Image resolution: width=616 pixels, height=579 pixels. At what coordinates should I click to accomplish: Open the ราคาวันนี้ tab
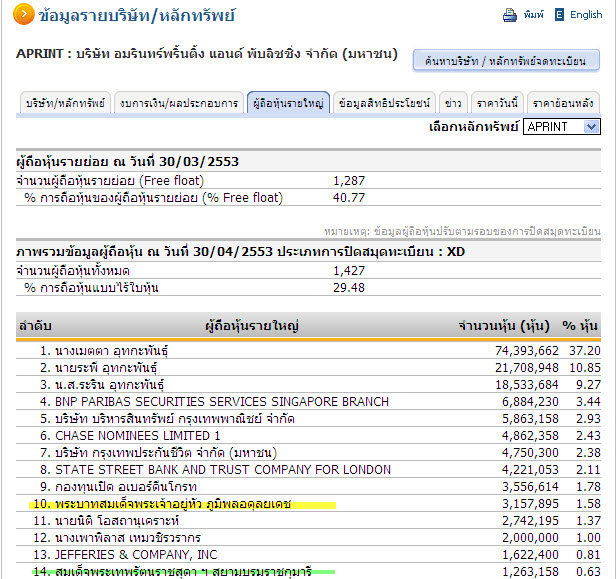point(497,103)
